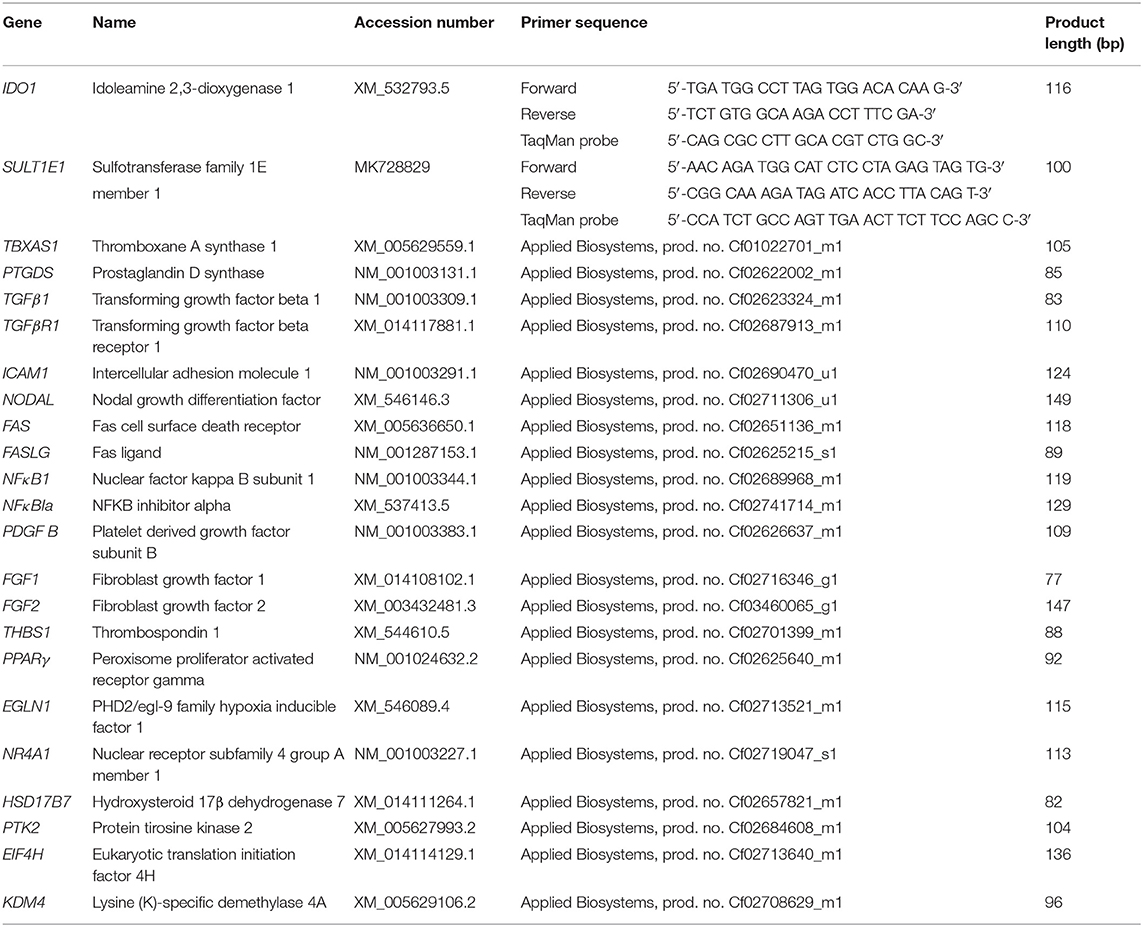Viewport: 1143px width, 927px height.
Task: Click IDO1 forward primer sequence 5'-TGA TGG CCT
Action: [x=815, y=88]
